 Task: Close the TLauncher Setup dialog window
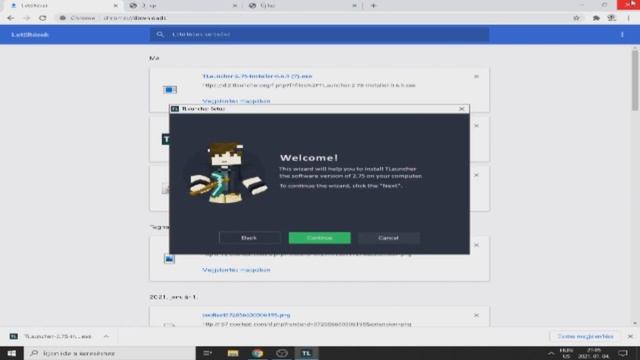click(462, 109)
